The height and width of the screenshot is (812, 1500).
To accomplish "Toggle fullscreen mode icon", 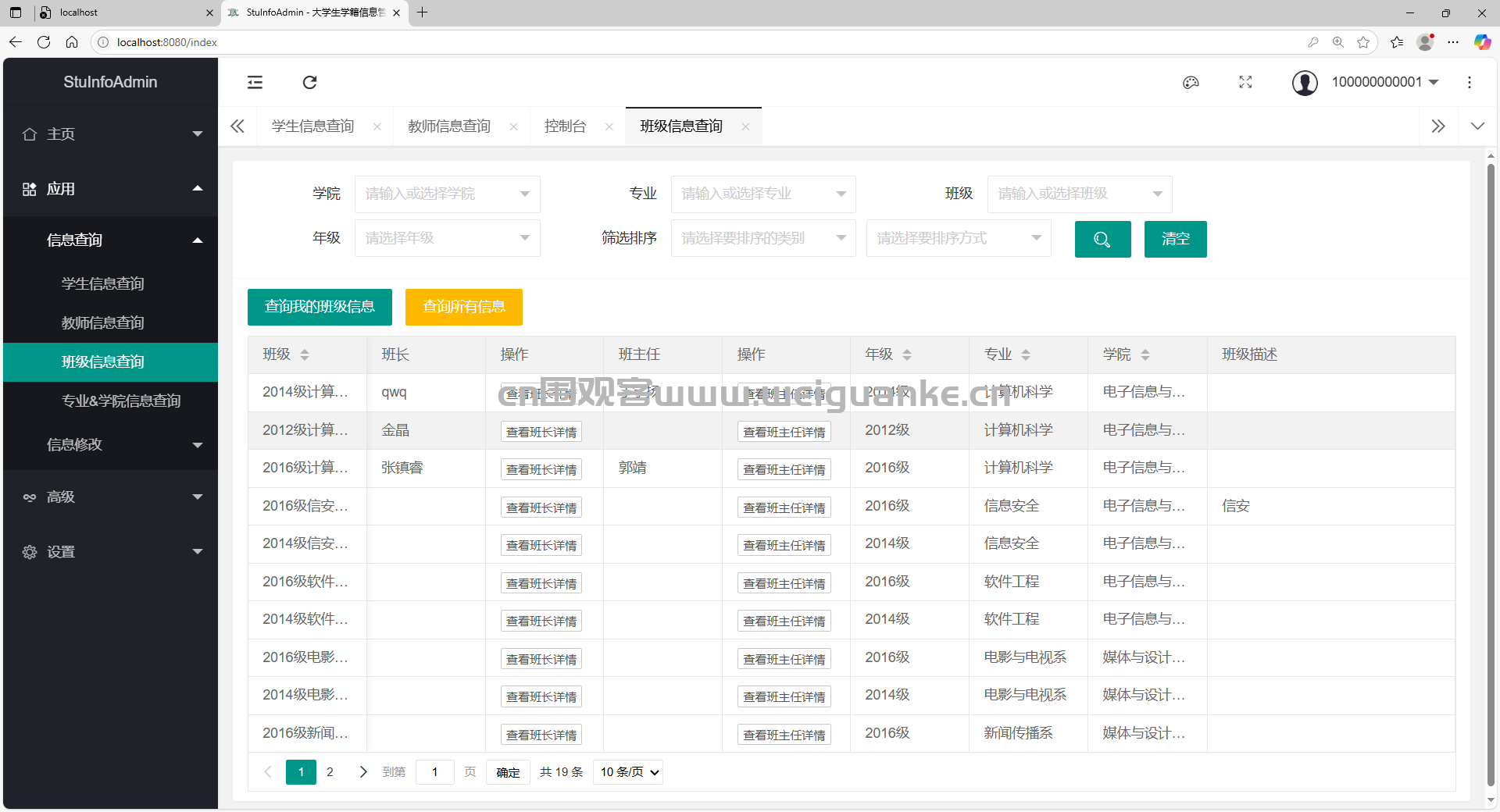I will point(1245,82).
